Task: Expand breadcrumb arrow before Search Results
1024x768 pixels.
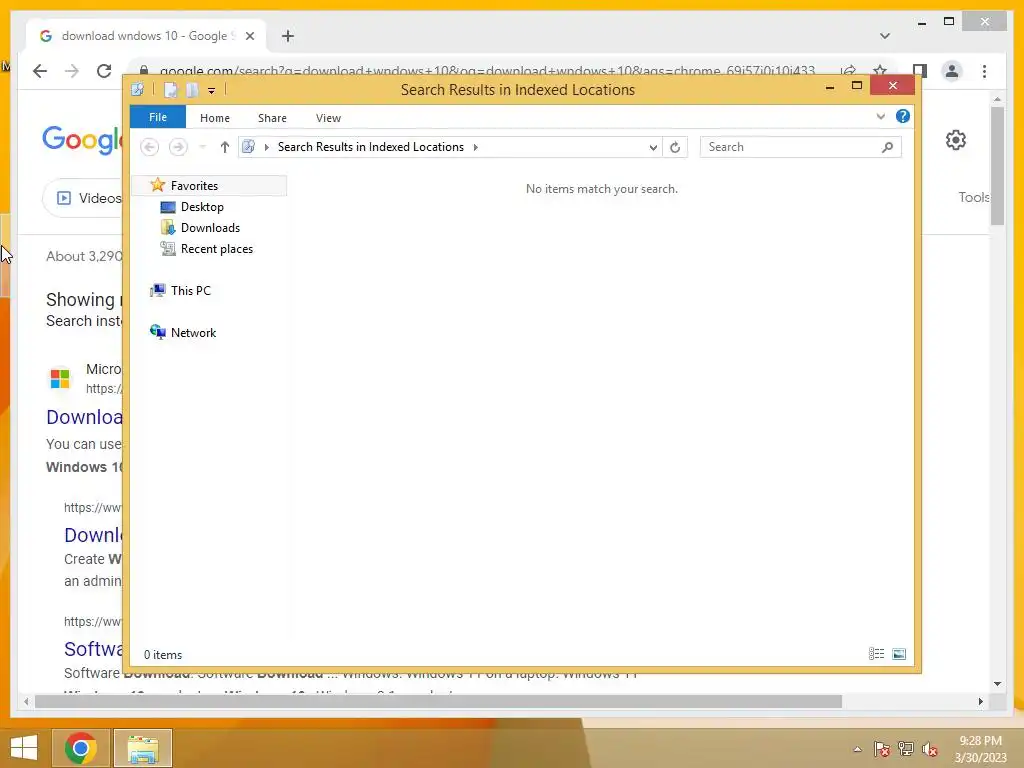Action: pyautogui.click(x=266, y=147)
